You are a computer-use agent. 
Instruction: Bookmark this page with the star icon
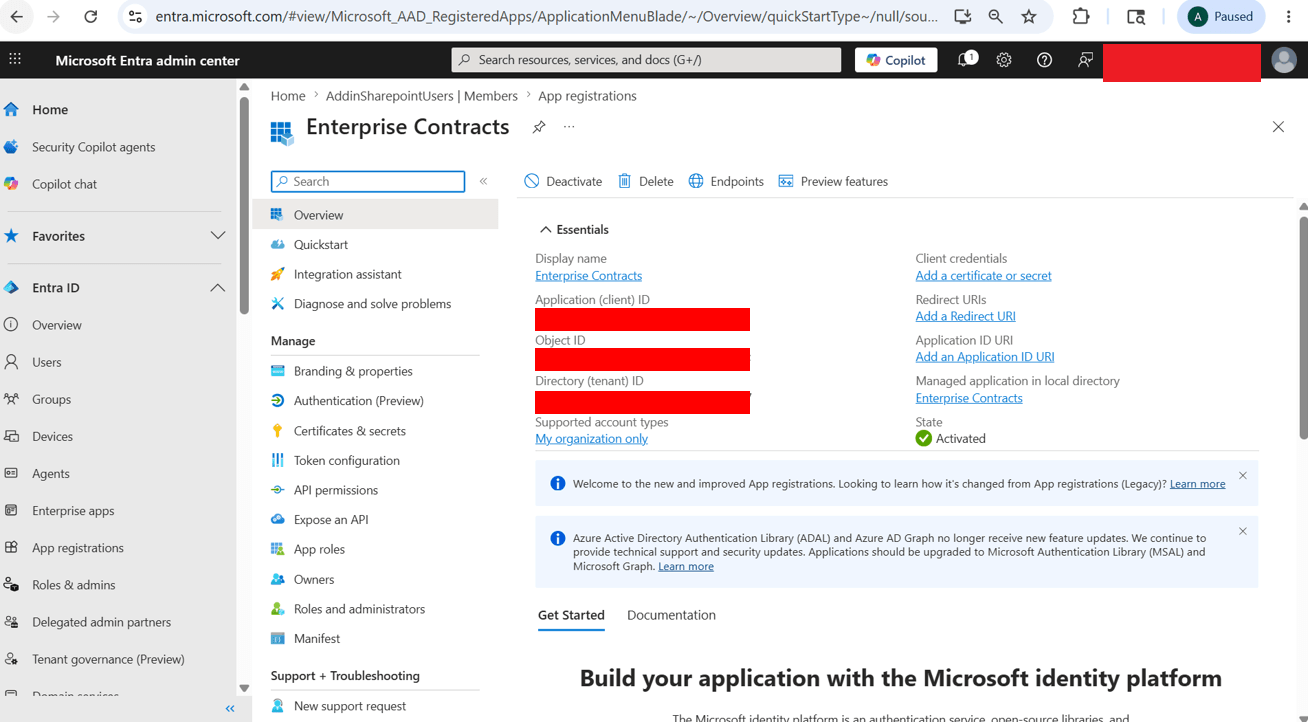tap(1029, 17)
